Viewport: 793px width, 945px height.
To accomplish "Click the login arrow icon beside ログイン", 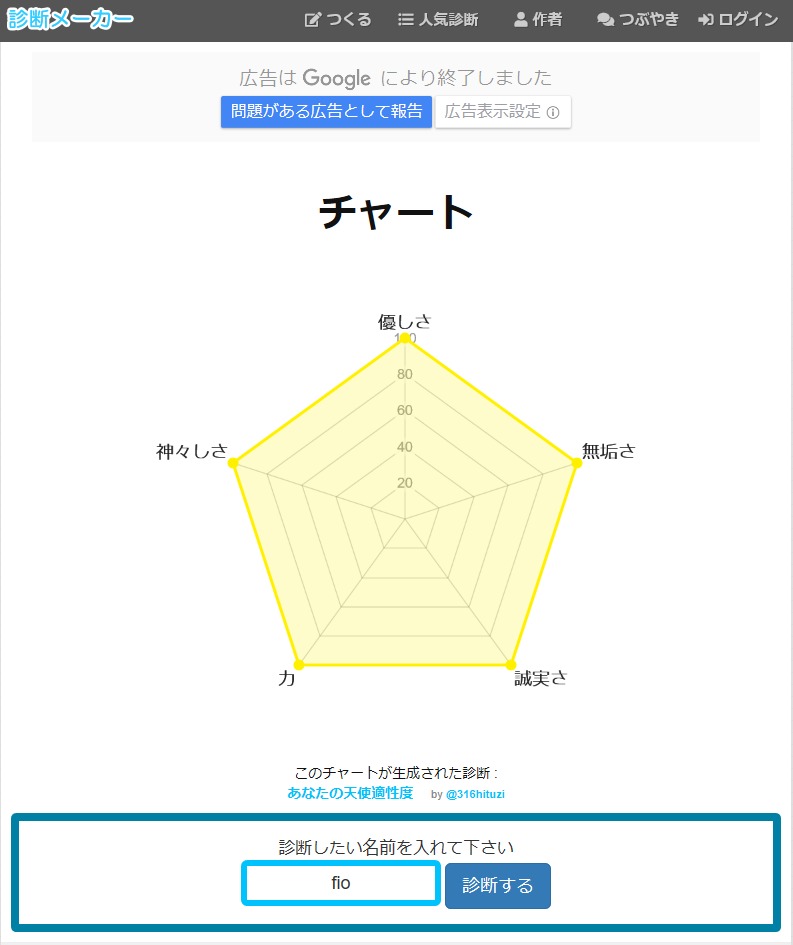I will point(706,20).
